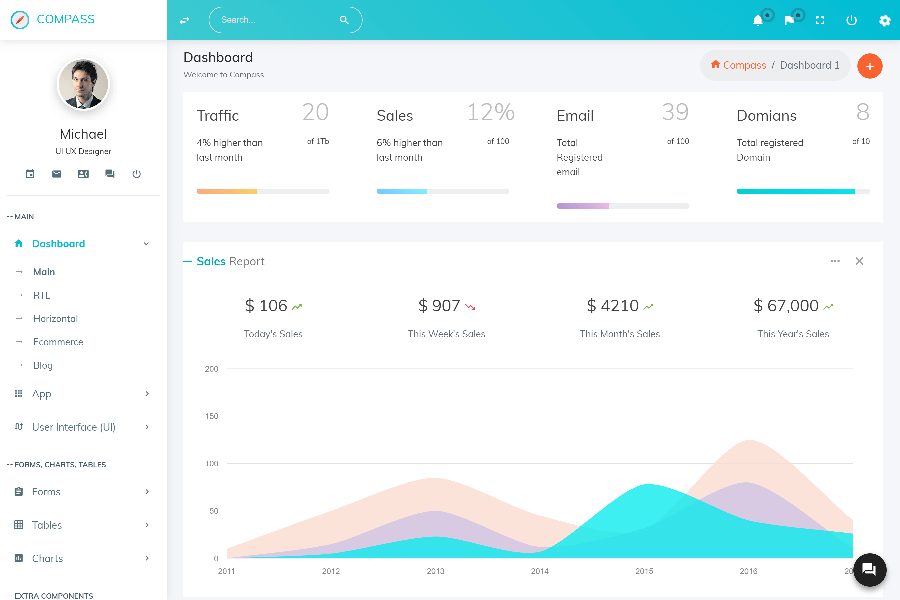Click the flag icon in top bar
The height and width of the screenshot is (600, 900).
pyautogui.click(x=789, y=20)
